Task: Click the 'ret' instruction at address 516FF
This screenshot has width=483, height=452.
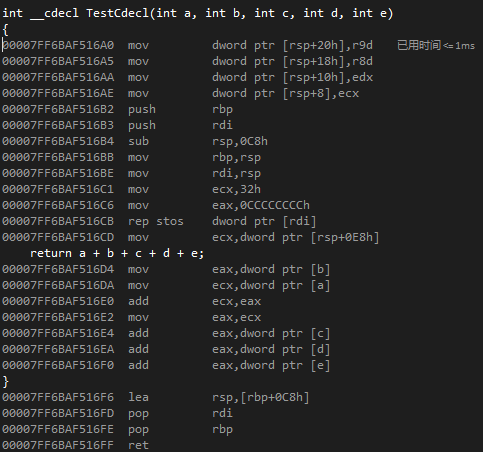Action: (138, 445)
